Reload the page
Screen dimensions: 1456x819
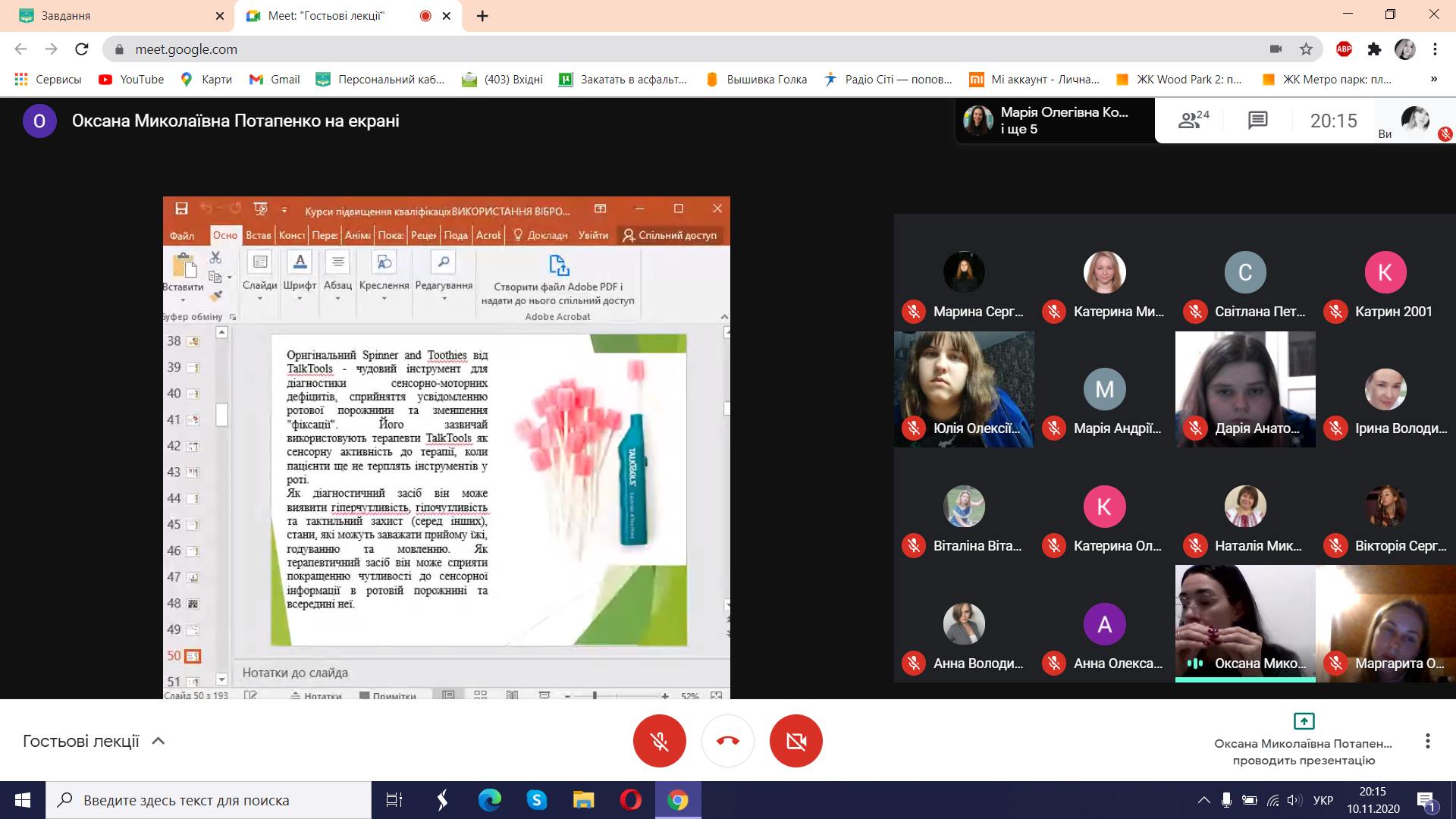(x=81, y=49)
